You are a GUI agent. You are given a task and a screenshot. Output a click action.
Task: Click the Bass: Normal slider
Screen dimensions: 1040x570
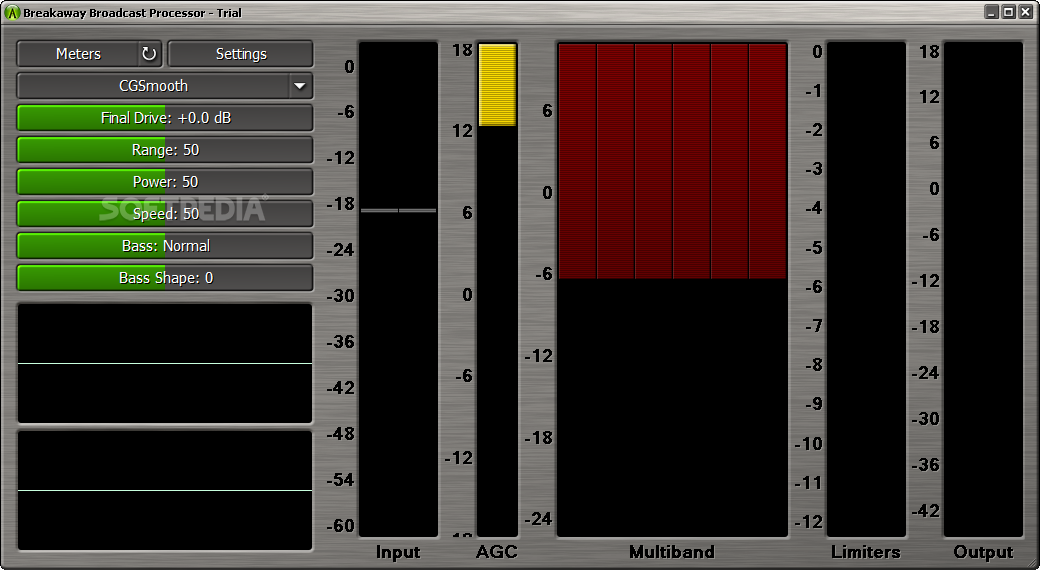pyautogui.click(x=164, y=246)
